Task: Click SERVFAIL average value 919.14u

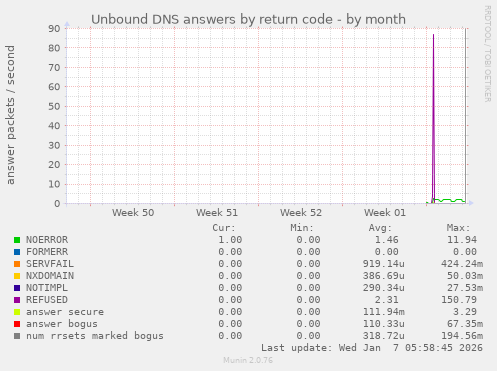Action: (x=384, y=264)
